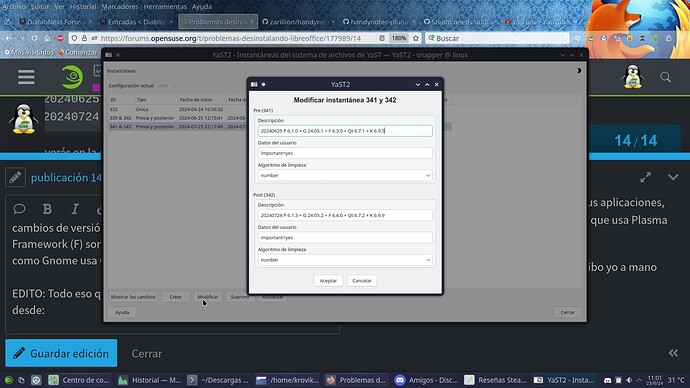Click Cancelar in the YaST2 dialog

tap(362, 281)
